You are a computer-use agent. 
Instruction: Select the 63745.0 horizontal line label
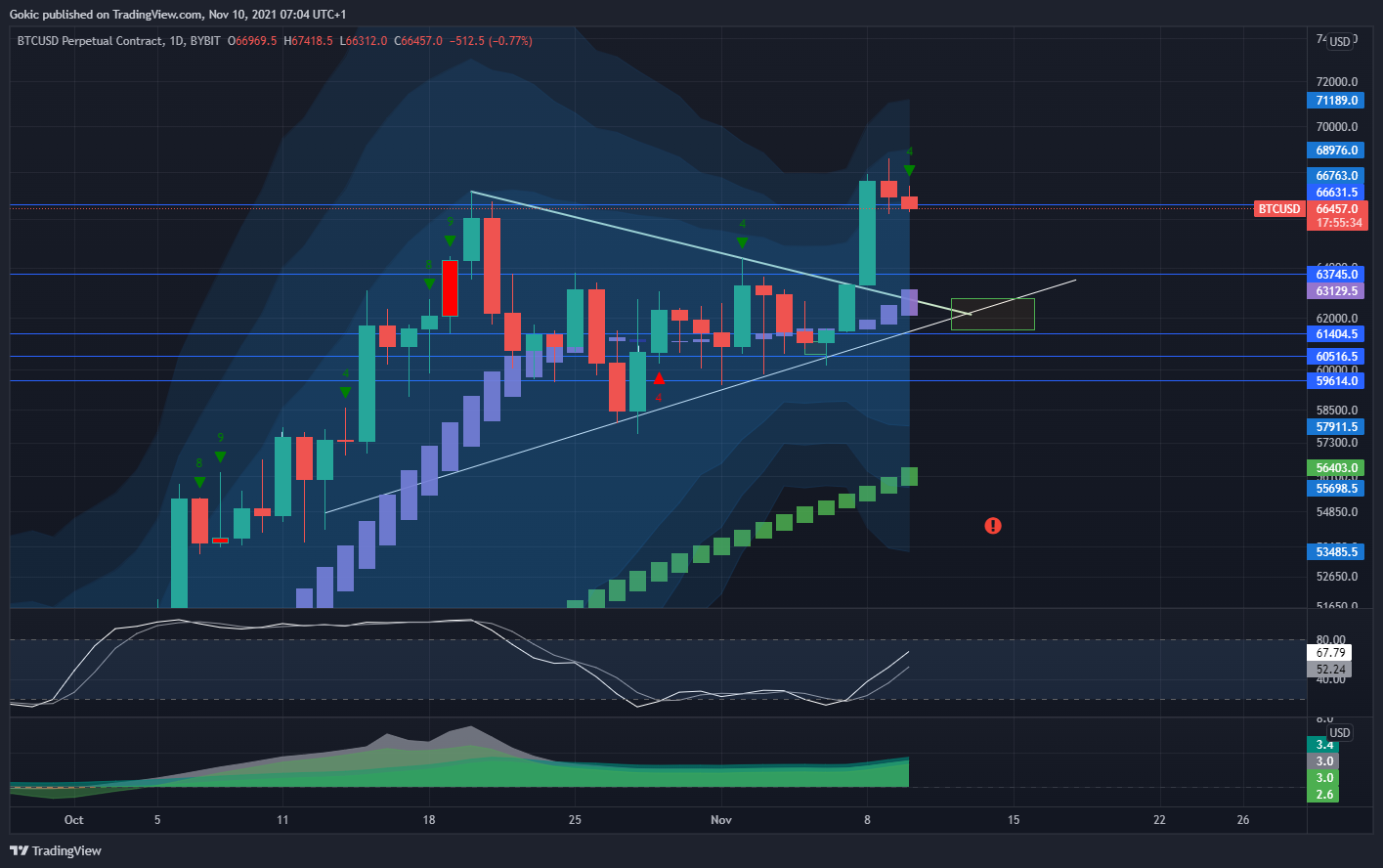tap(1336, 275)
